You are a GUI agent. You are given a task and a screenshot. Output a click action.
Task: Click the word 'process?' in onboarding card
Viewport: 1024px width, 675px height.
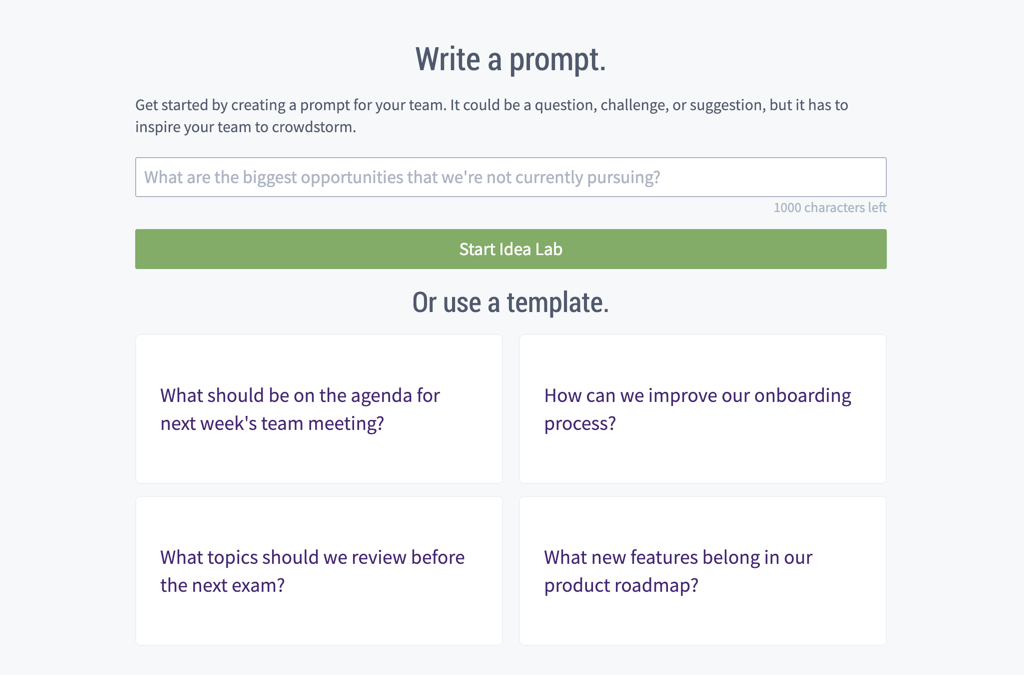tap(580, 424)
